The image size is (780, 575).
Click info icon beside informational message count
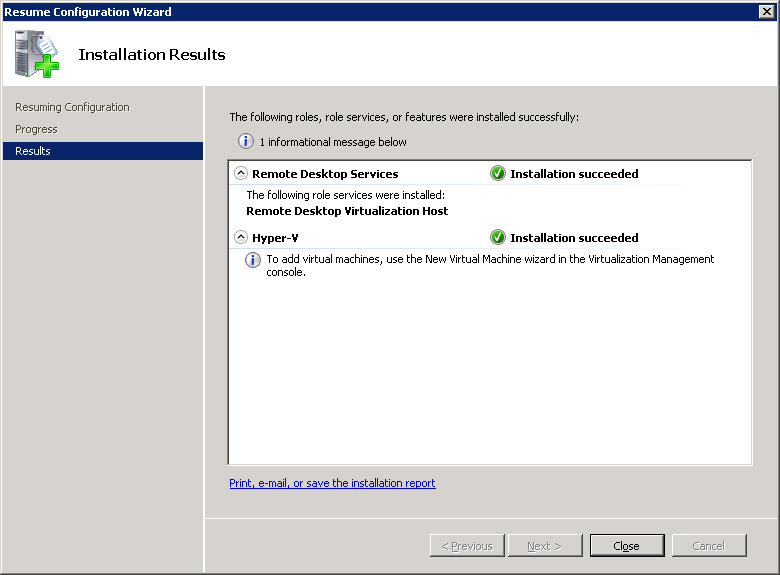click(245, 142)
